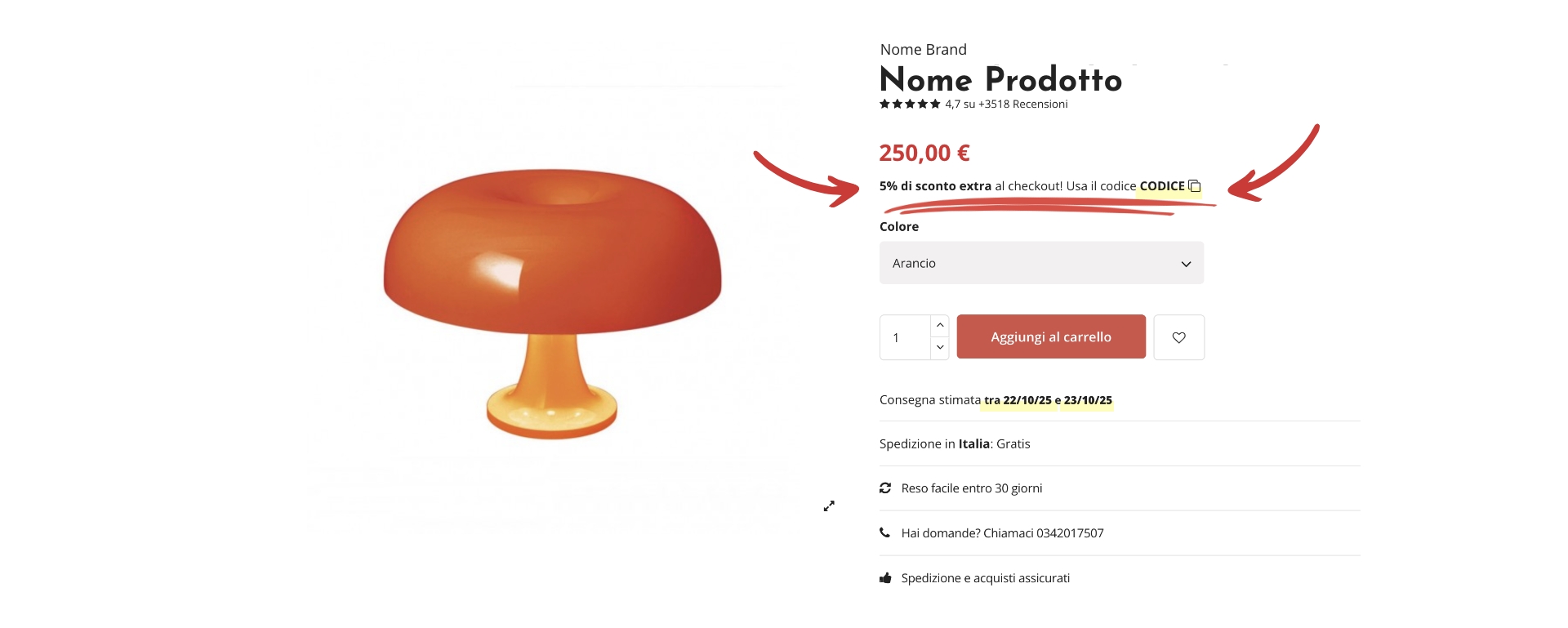Click the five-star rating icons
Image resolution: width=1568 pixels, height=628 pixels.
(x=910, y=104)
